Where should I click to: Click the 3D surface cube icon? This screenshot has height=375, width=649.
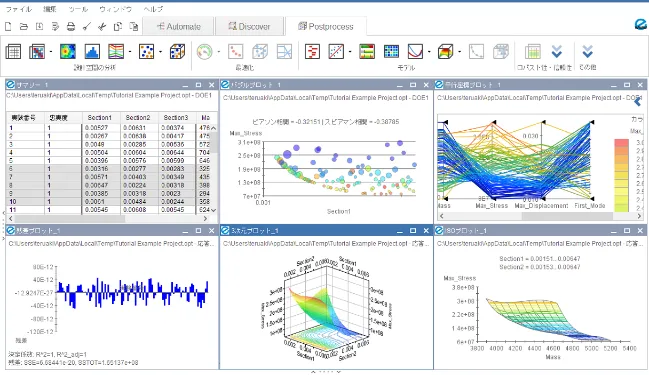click(x=446, y=52)
